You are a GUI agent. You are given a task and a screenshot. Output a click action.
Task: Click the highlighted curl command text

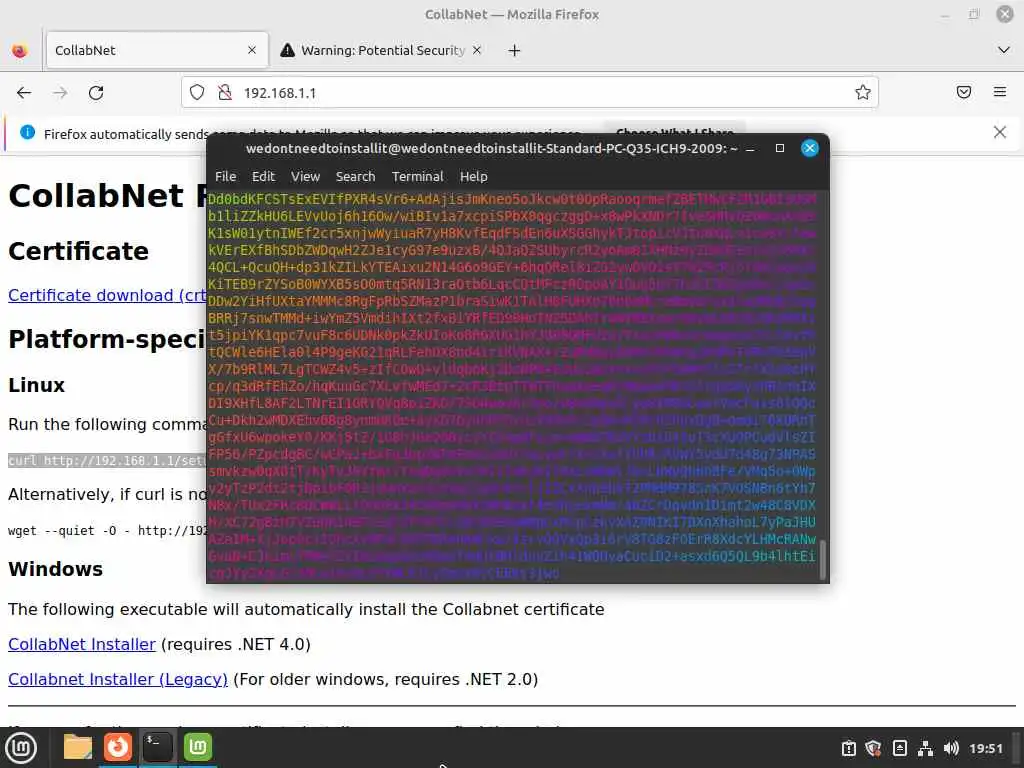coord(107,460)
